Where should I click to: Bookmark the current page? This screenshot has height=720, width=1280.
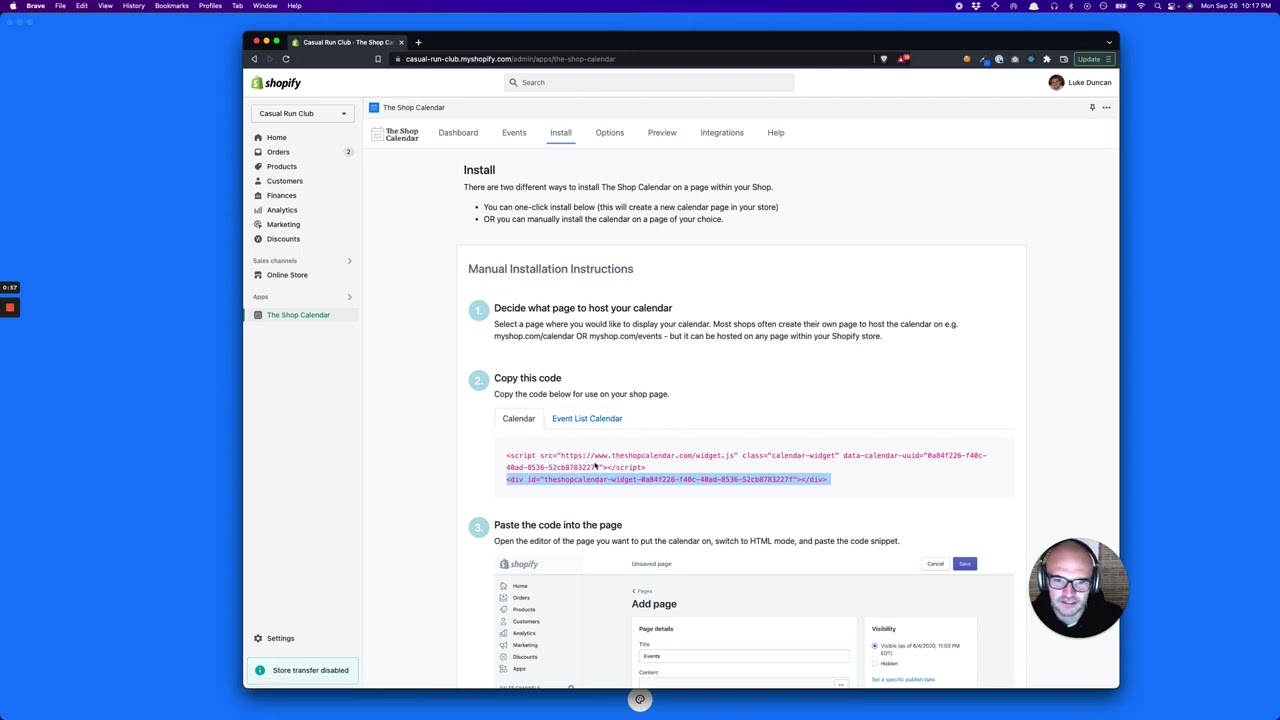click(377, 59)
